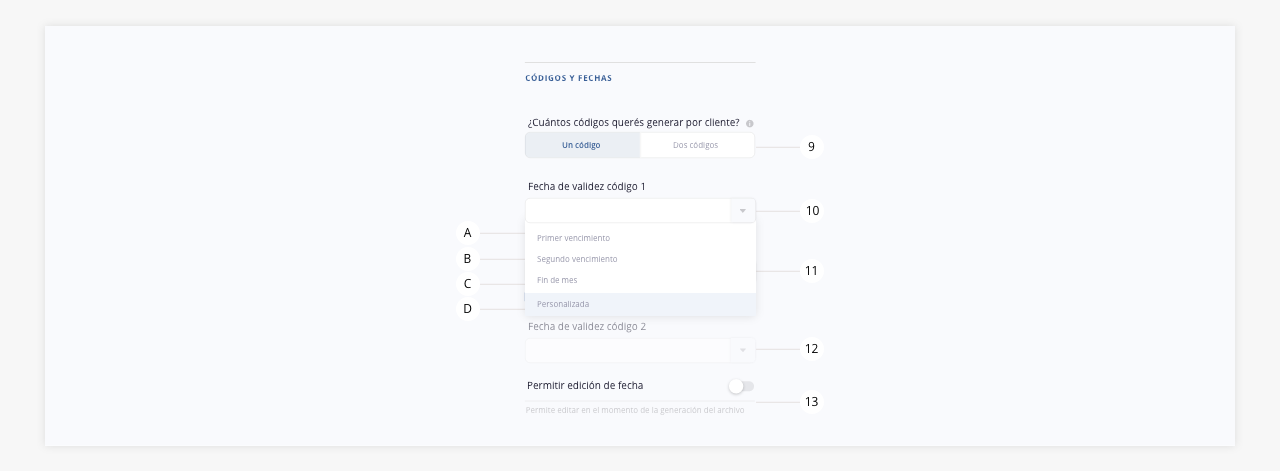Enable the "Permitir edición de fecha" switch
Image resolution: width=1280 pixels, height=471 pixels.
tap(741, 386)
